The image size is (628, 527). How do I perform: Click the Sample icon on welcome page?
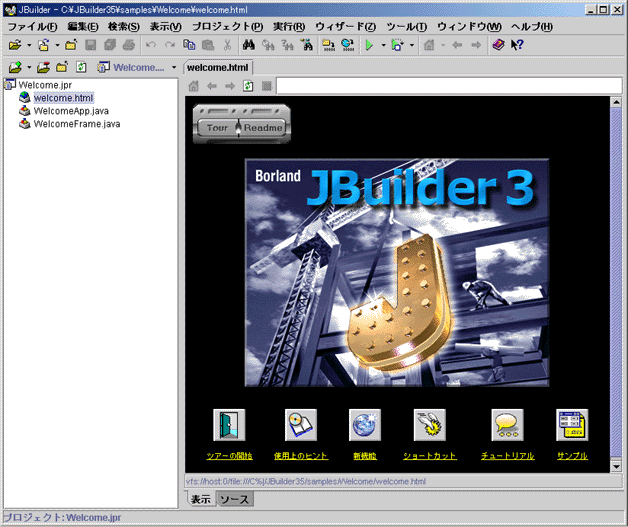572,425
